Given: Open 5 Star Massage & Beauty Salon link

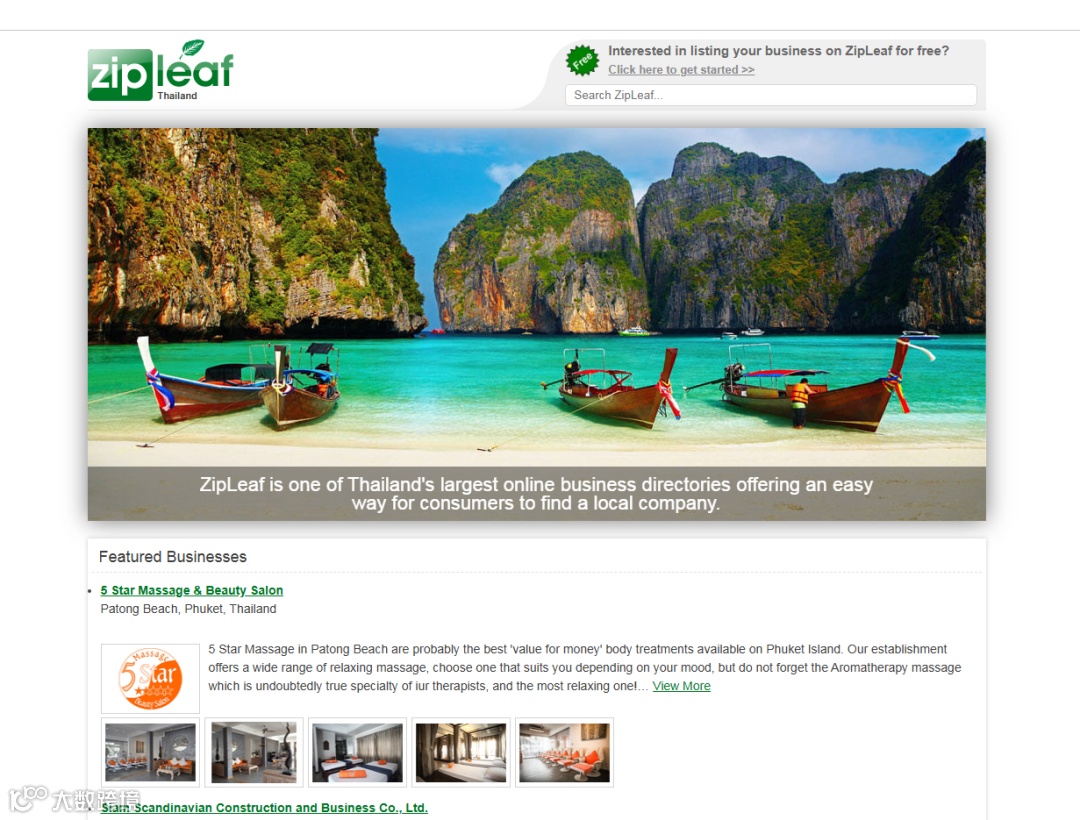Looking at the screenshot, I should tap(191, 590).
